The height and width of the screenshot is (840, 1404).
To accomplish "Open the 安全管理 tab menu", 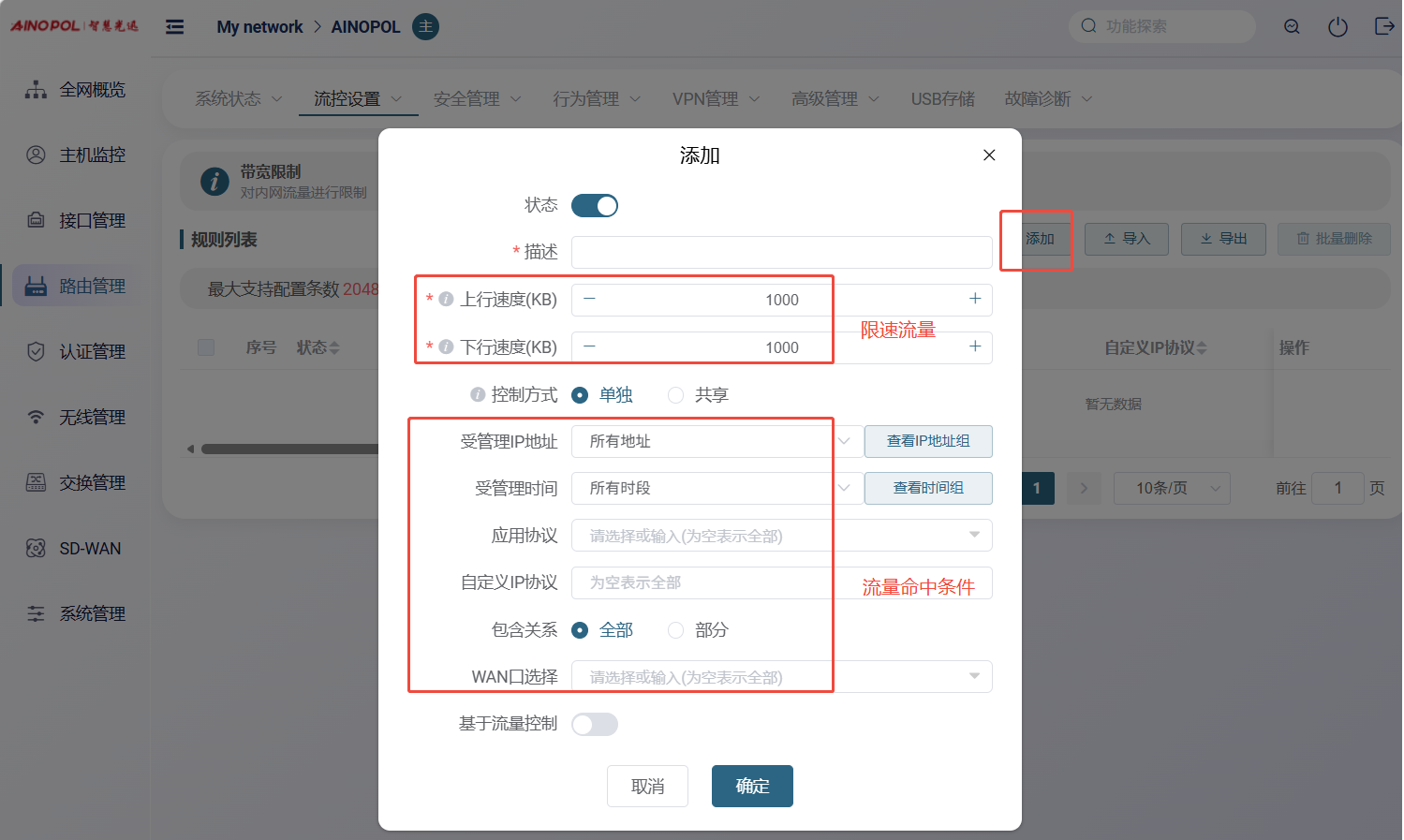I will coord(476,99).
